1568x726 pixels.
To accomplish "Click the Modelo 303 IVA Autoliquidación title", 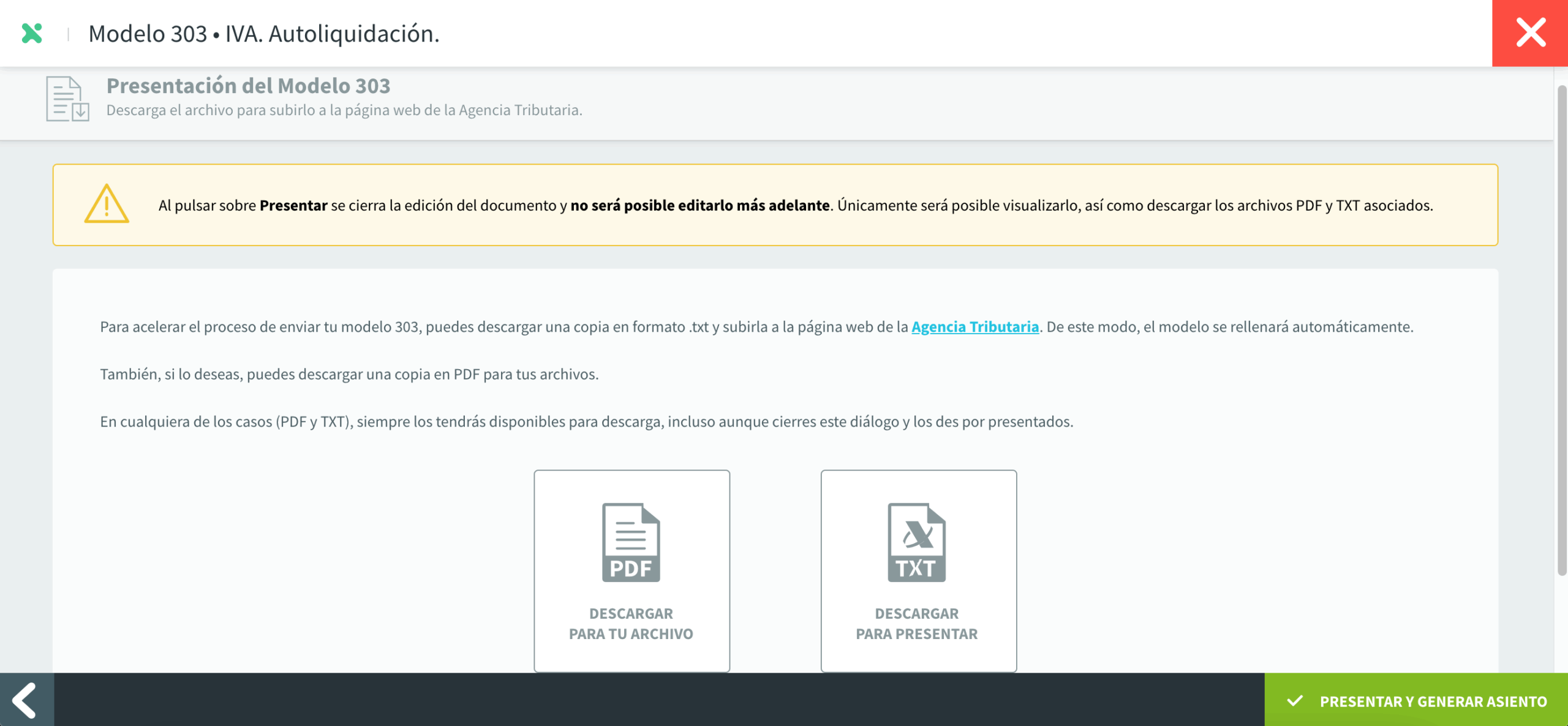I will [264, 34].
